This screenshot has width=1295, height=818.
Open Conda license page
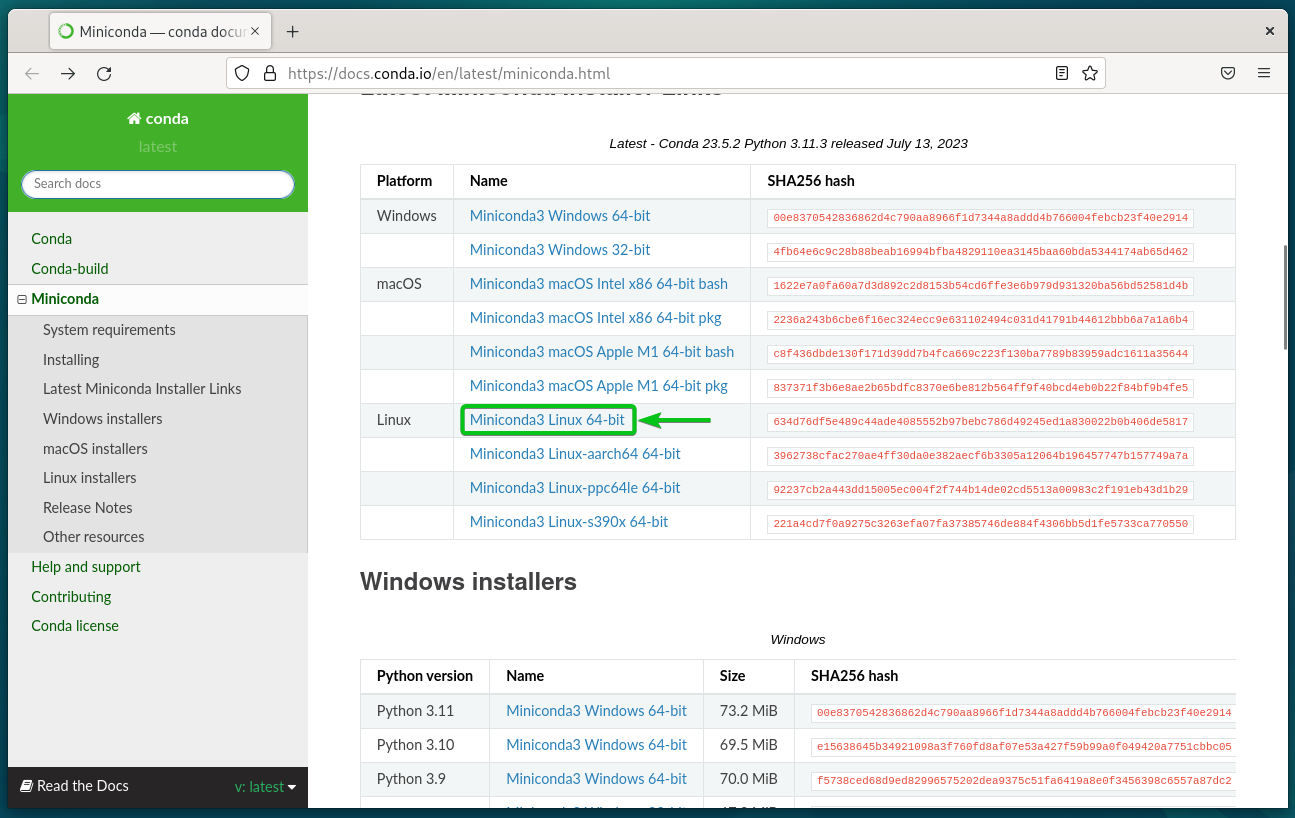(x=75, y=626)
